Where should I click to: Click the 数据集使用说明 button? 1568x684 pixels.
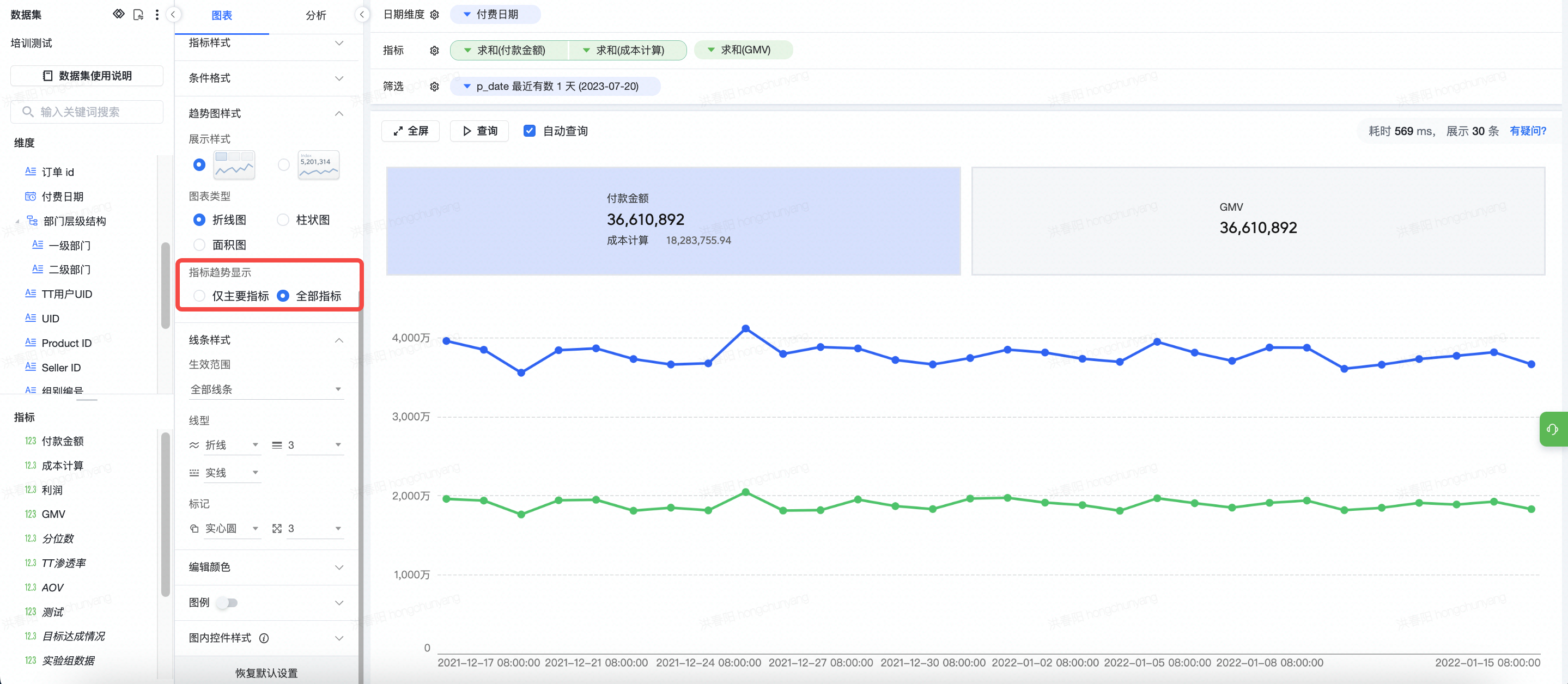tap(87, 76)
